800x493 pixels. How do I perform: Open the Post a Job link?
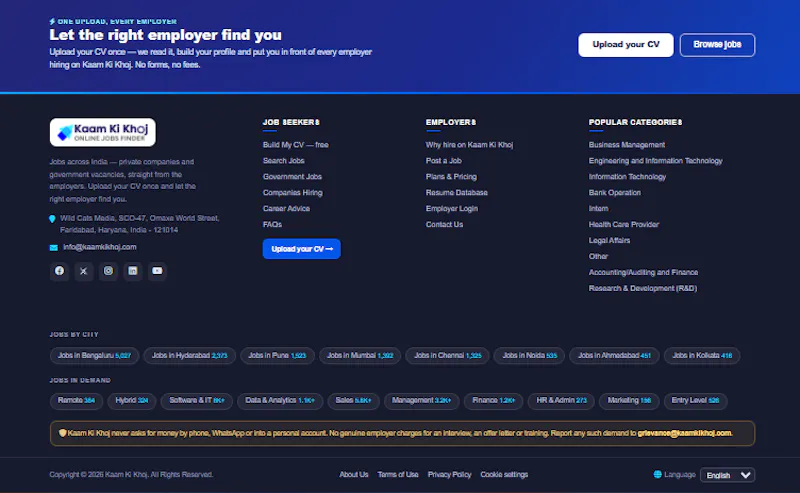[x=444, y=161]
